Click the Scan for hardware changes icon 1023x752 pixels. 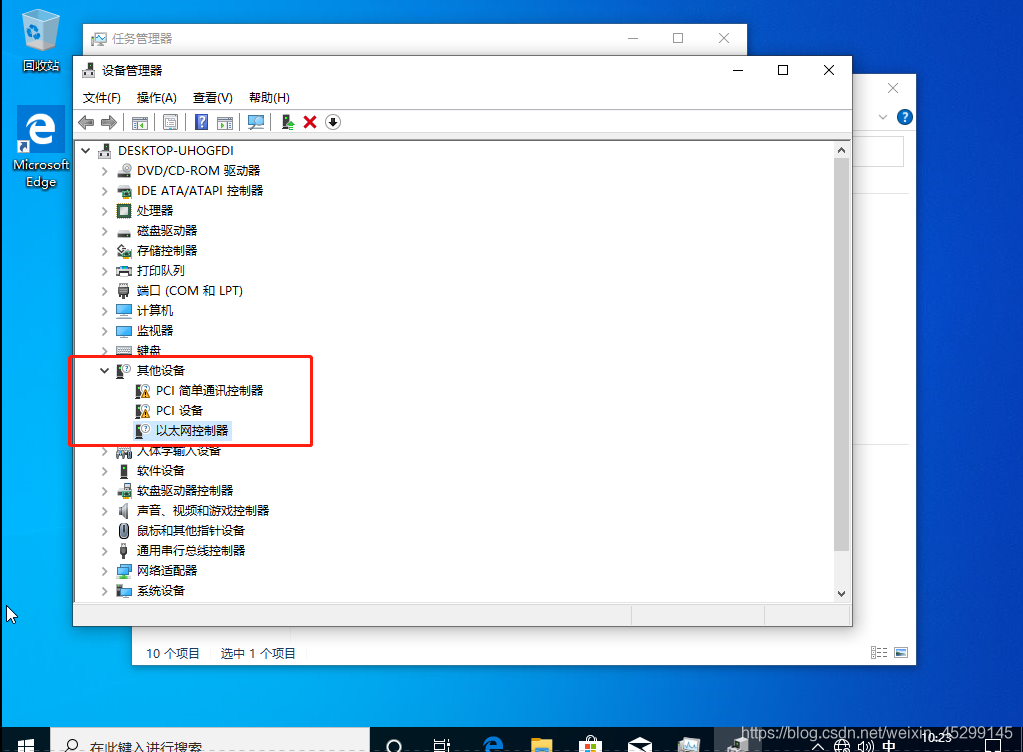256,122
